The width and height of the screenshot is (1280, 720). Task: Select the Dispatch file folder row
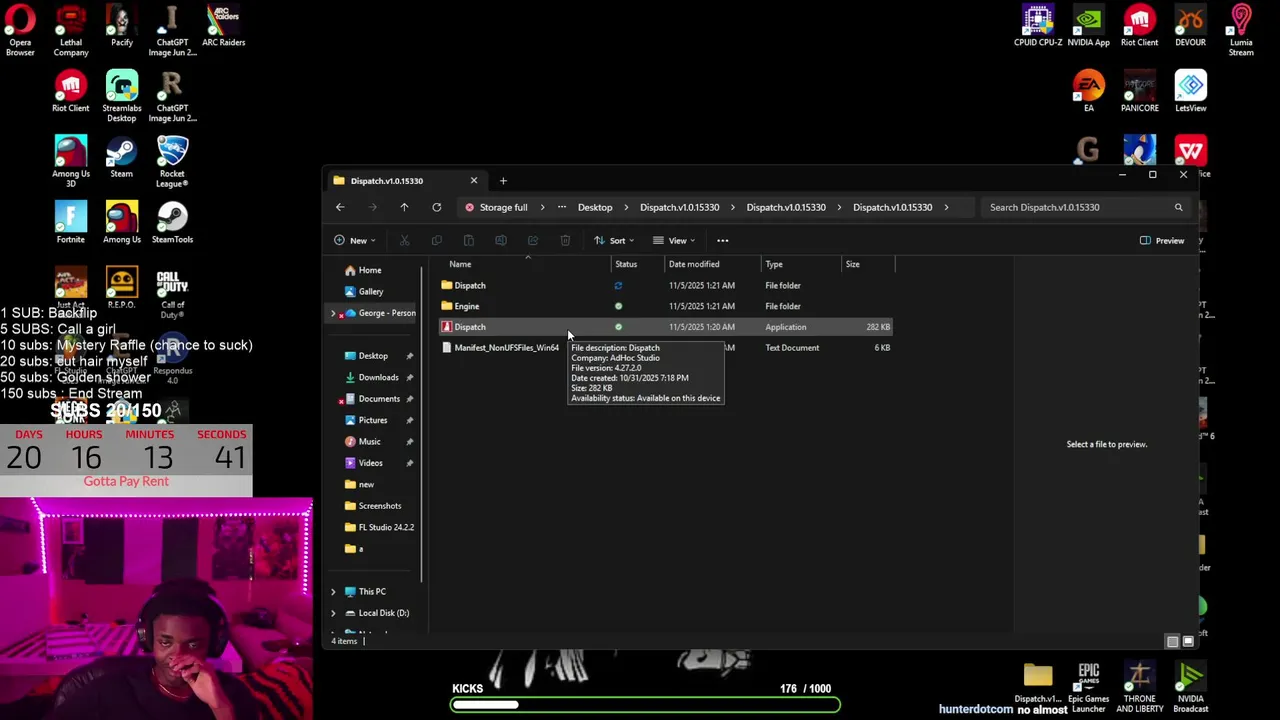point(665,285)
